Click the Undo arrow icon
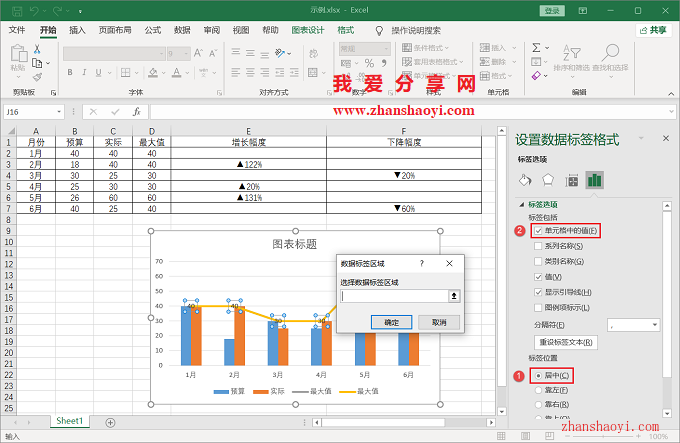 point(34,11)
